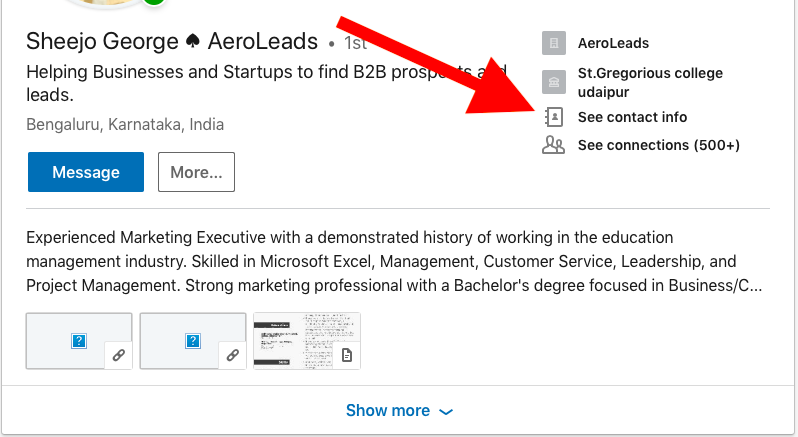Open See connections (500+) link

coord(659,145)
